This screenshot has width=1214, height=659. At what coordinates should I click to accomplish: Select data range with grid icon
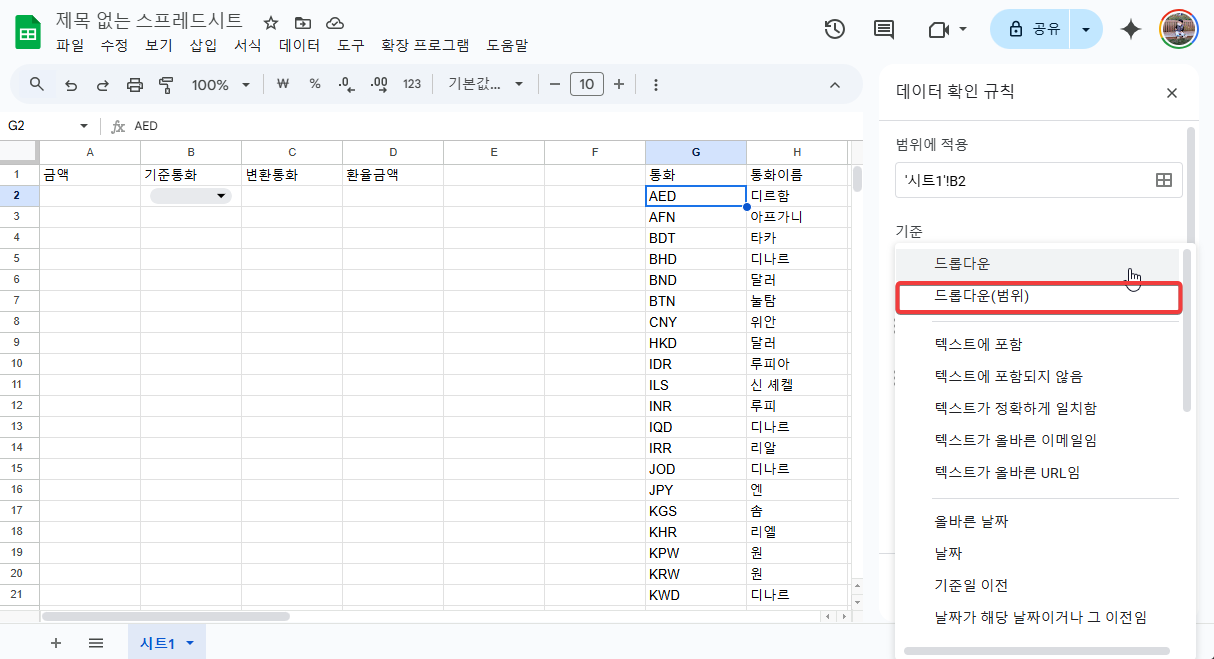click(1164, 180)
